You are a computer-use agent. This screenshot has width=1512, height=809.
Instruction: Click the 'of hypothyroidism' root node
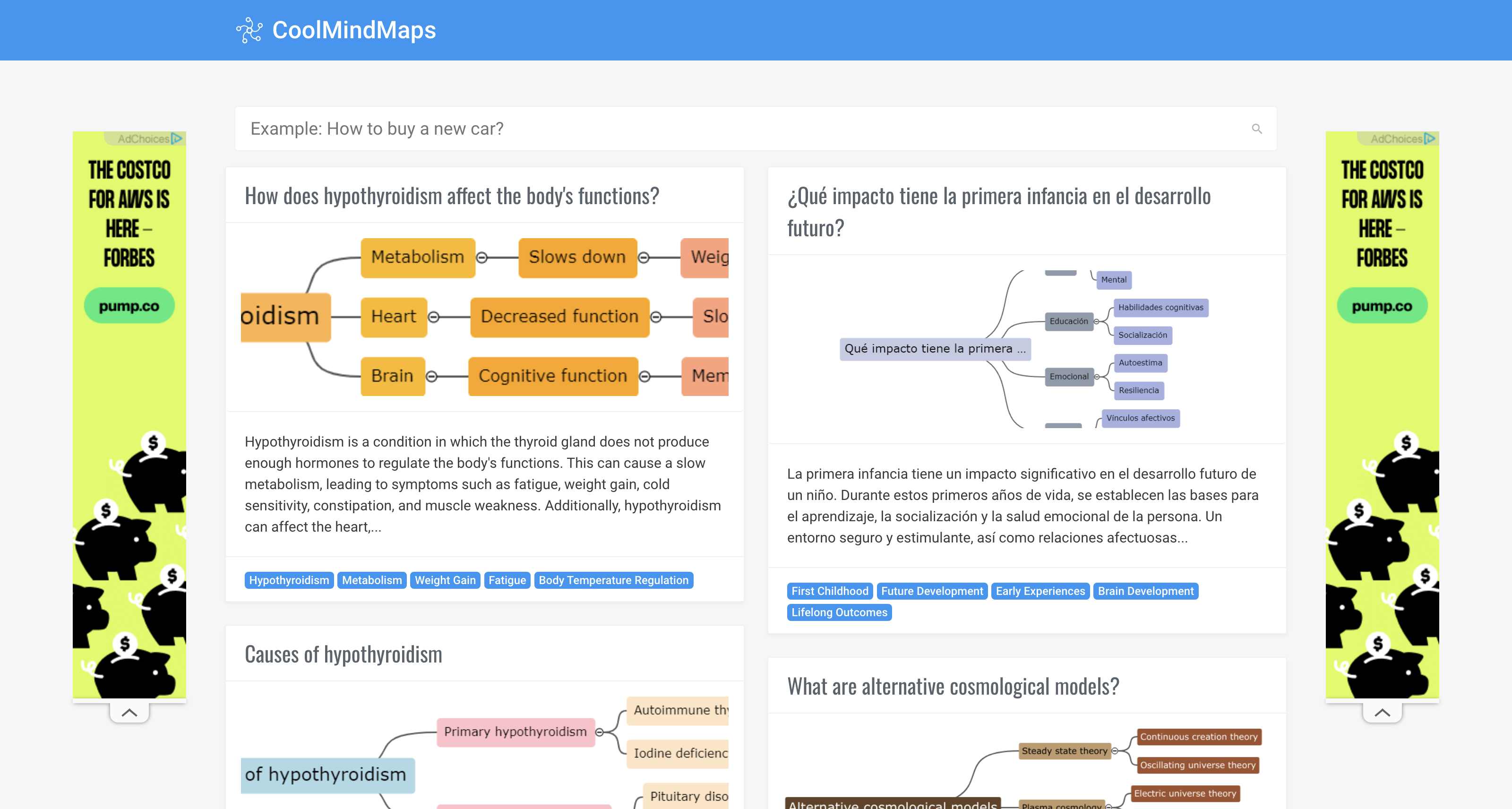(327, 775)
